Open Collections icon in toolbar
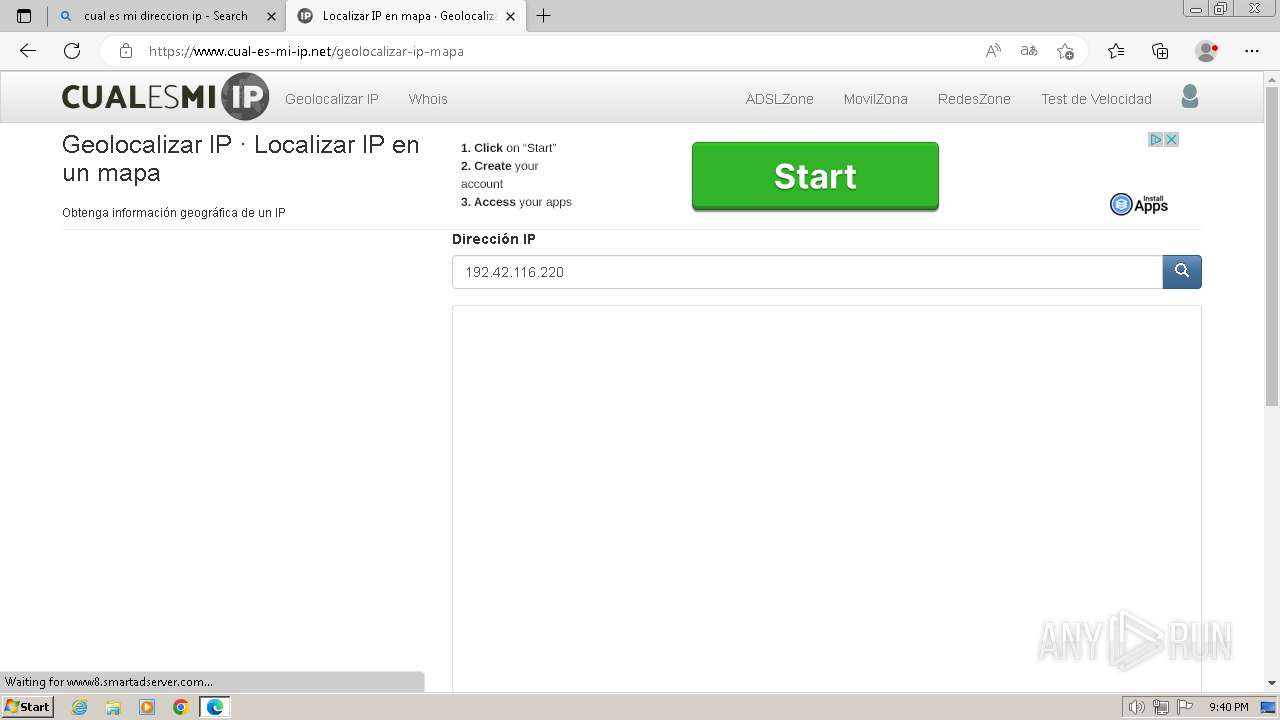 coord(1160,51)
